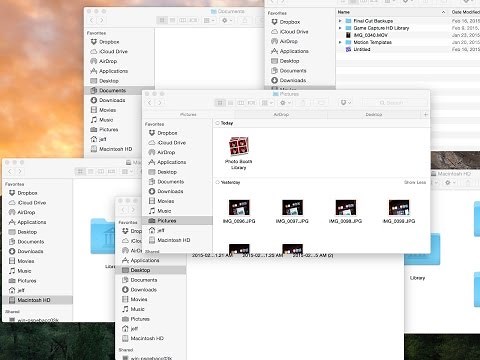Open the arrange dropdown in Pictures window

pos(267,103)
